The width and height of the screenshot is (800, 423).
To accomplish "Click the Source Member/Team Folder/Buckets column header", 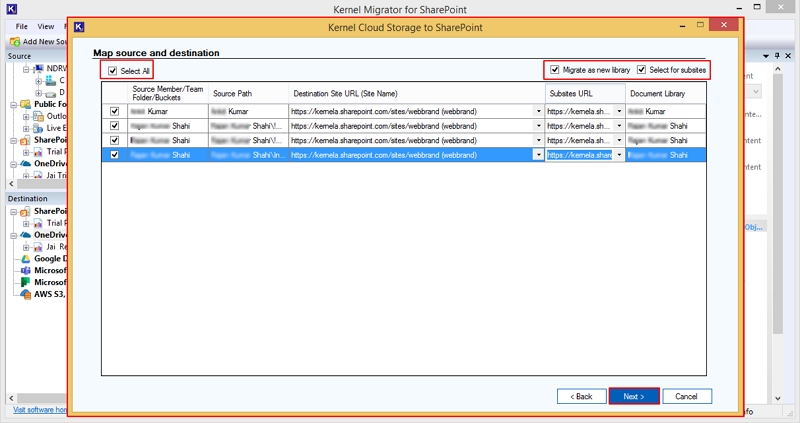I will 167,93.
